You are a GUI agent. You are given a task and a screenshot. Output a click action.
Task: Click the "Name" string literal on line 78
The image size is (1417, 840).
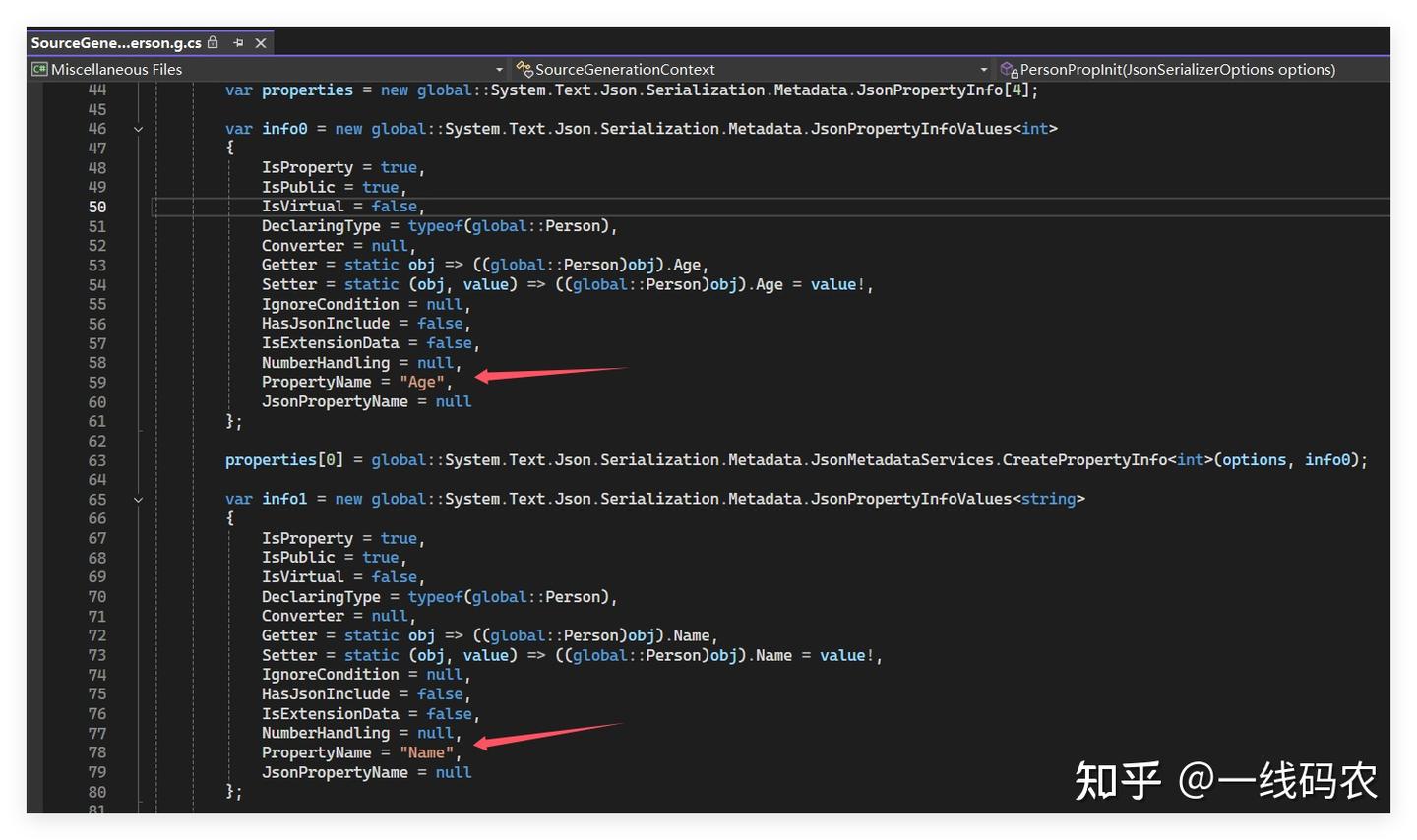click(427, 753)
